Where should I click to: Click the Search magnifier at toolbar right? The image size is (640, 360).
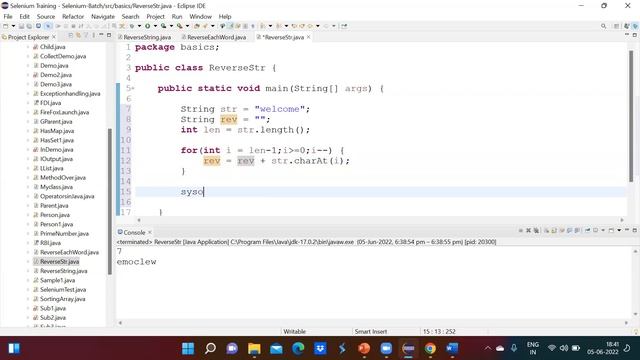click(x=603, y=26)
